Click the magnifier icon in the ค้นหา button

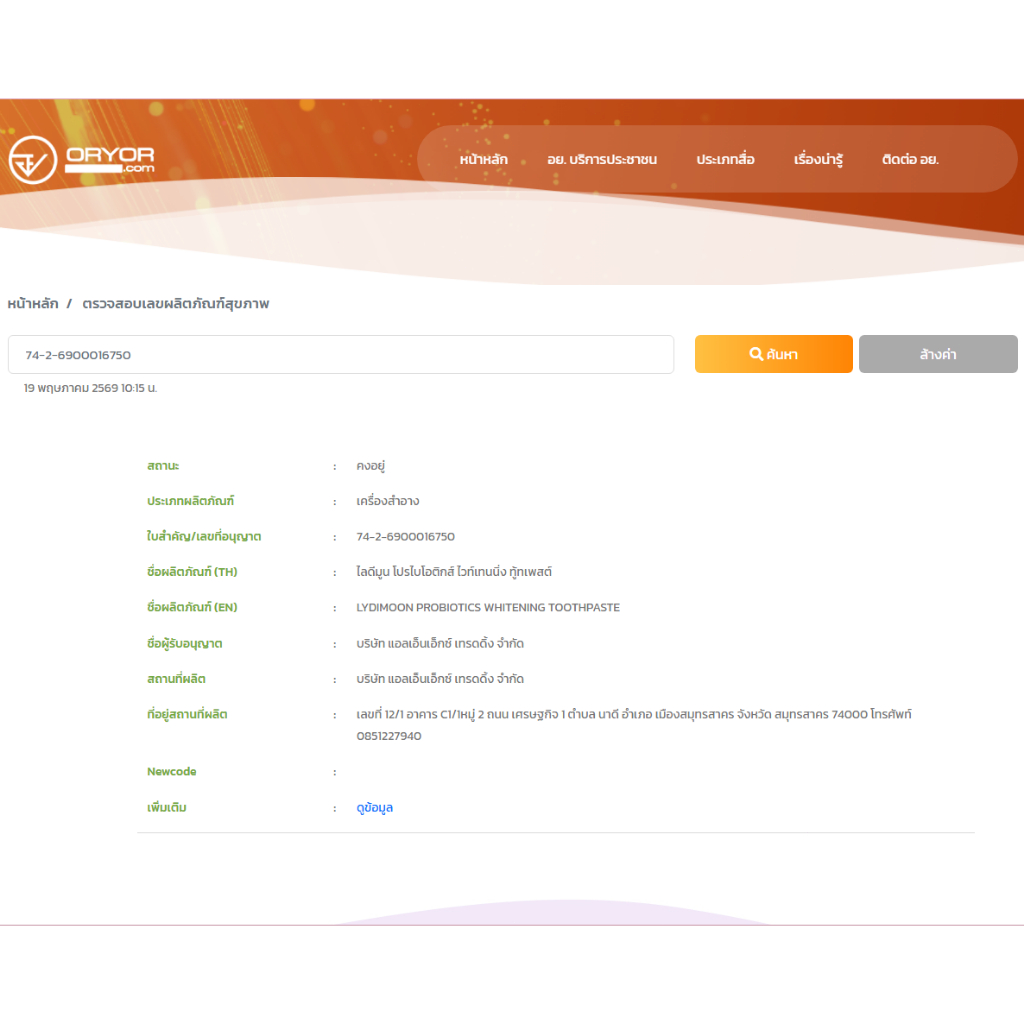click(x=756, y=354)
